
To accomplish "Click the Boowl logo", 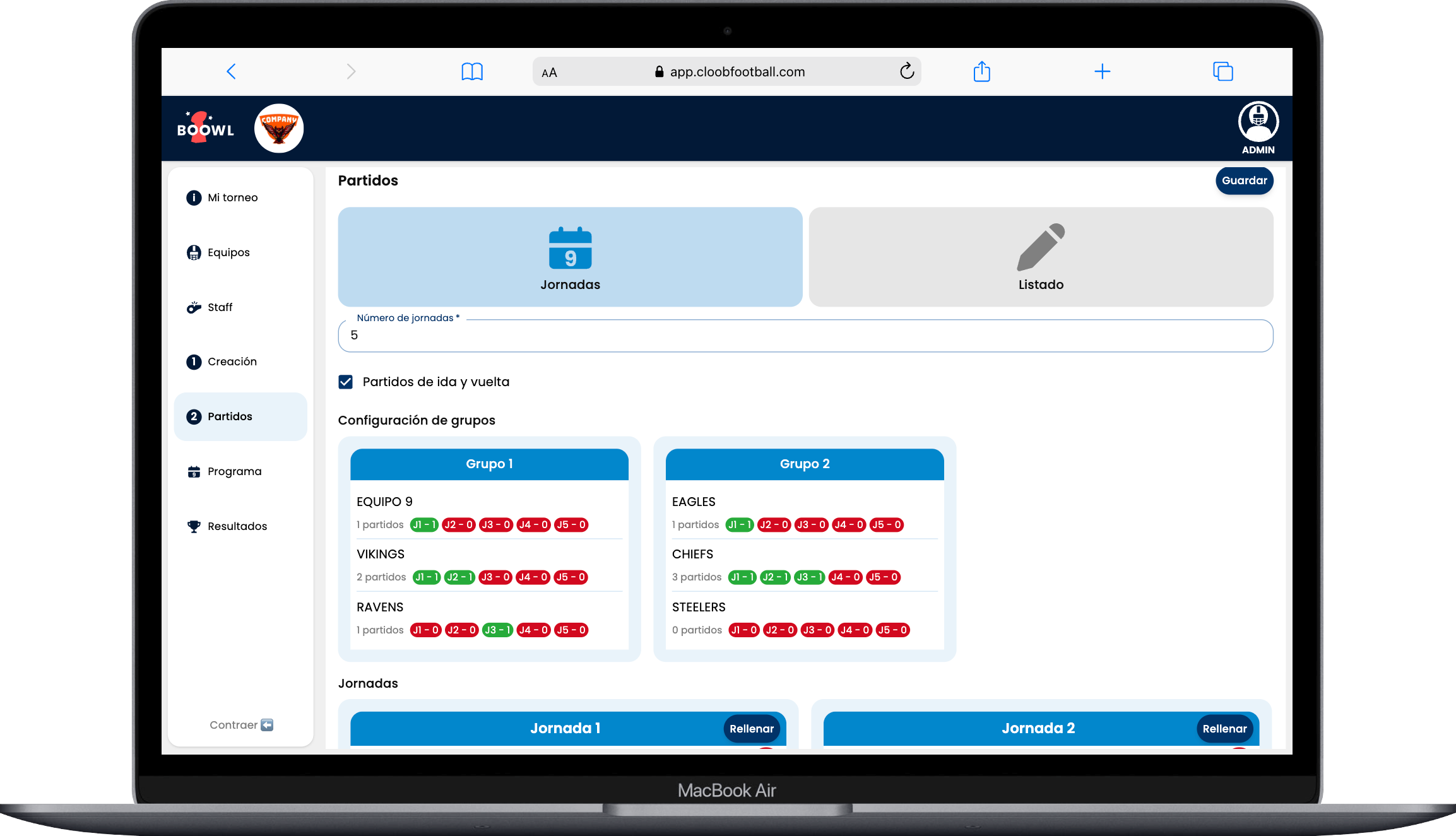I will (x=205, y=128).
